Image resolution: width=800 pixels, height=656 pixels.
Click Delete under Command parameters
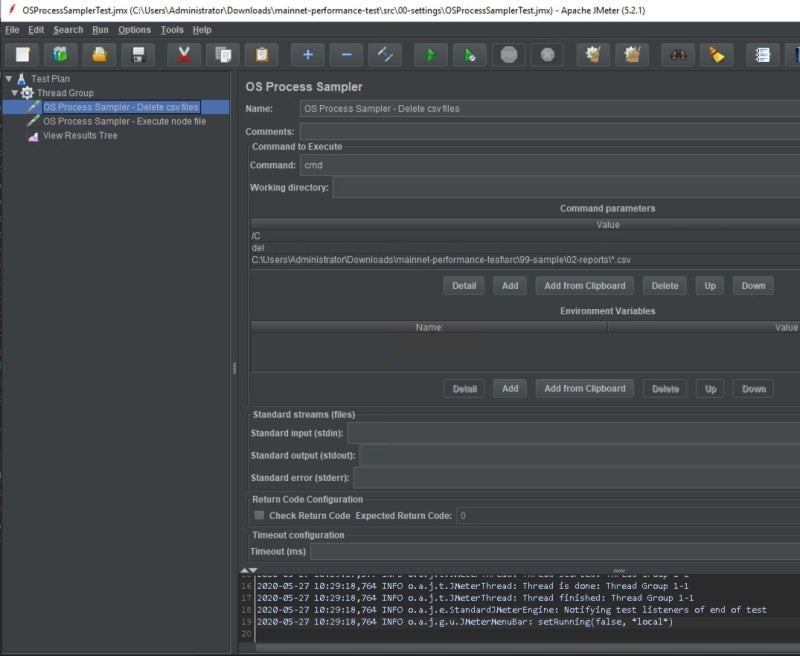point(665,286)
